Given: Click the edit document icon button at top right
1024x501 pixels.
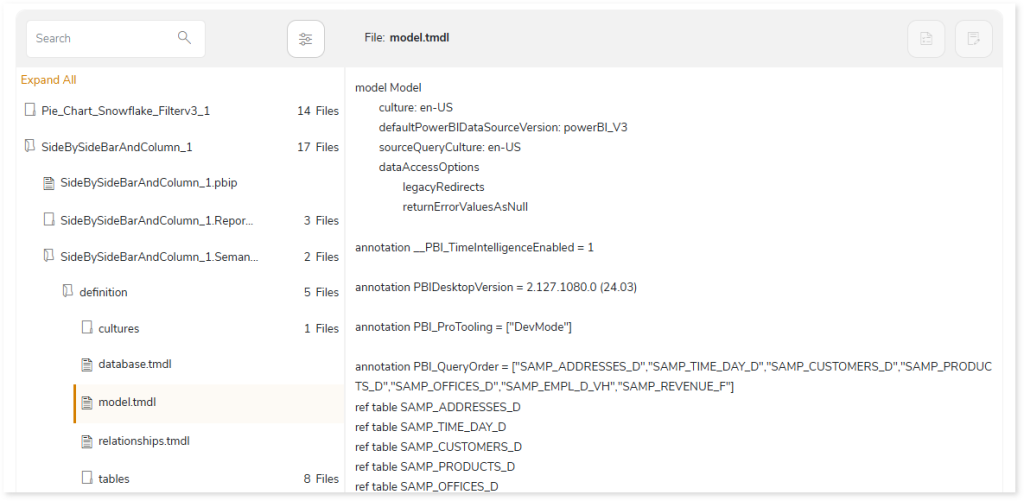Looking at the screenshot, I should 974,39.
